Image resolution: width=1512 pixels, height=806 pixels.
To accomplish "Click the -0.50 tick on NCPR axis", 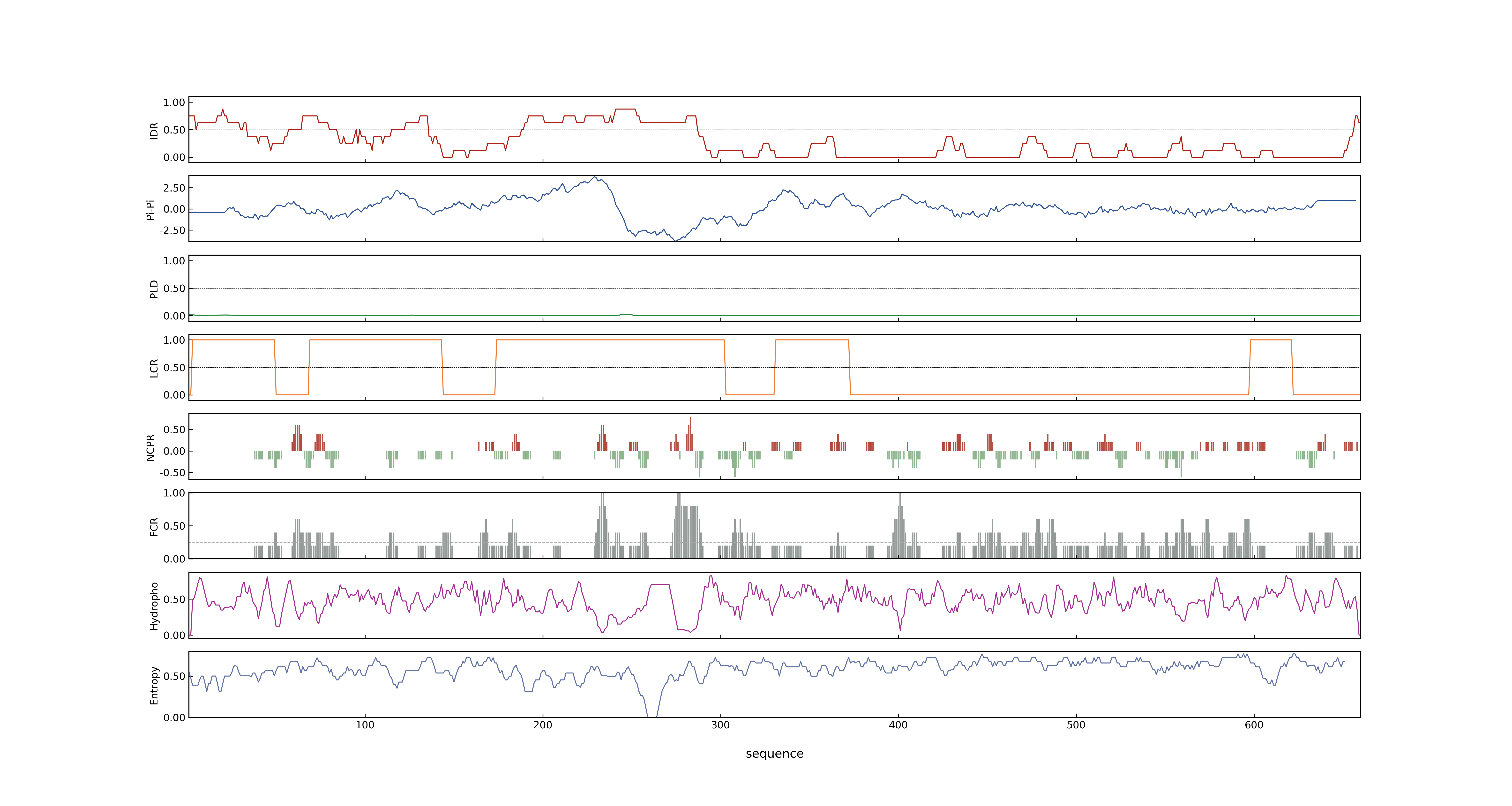I will 172,473.
